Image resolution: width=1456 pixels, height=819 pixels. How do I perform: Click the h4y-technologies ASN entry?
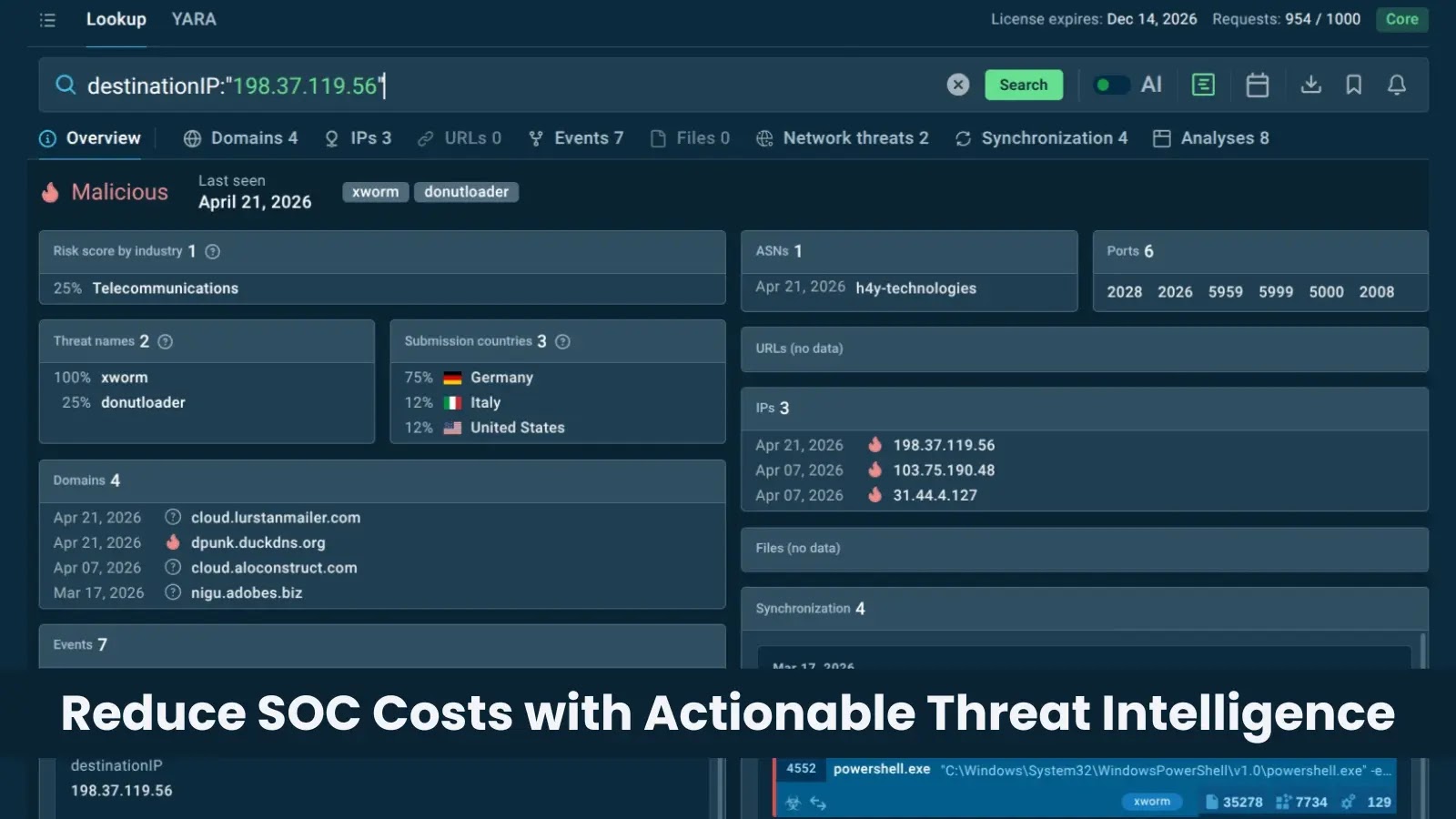915,288
